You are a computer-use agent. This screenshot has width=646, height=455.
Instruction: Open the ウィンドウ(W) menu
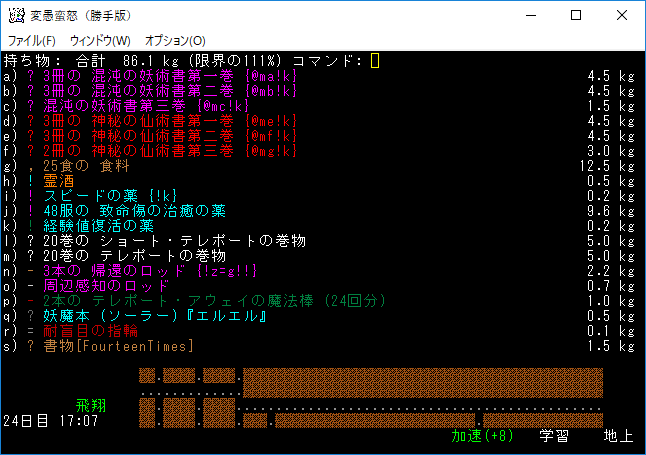click(x=100, y=40)
